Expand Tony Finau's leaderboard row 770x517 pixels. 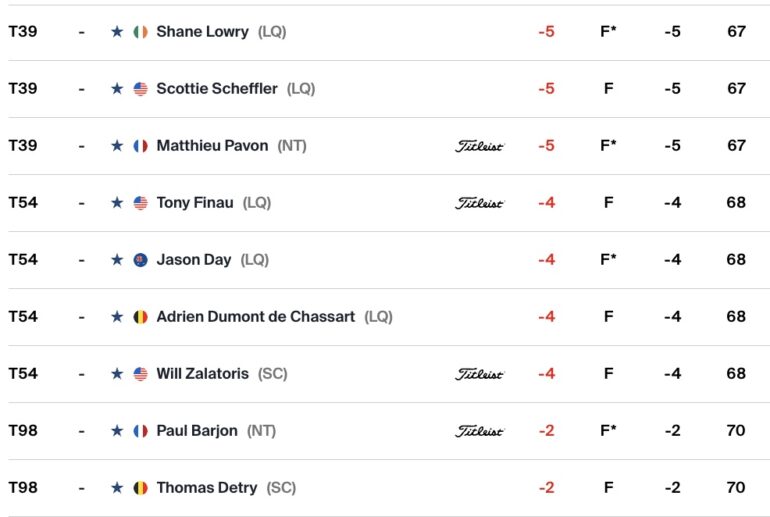pyautogui.click(x=385, y=203)
